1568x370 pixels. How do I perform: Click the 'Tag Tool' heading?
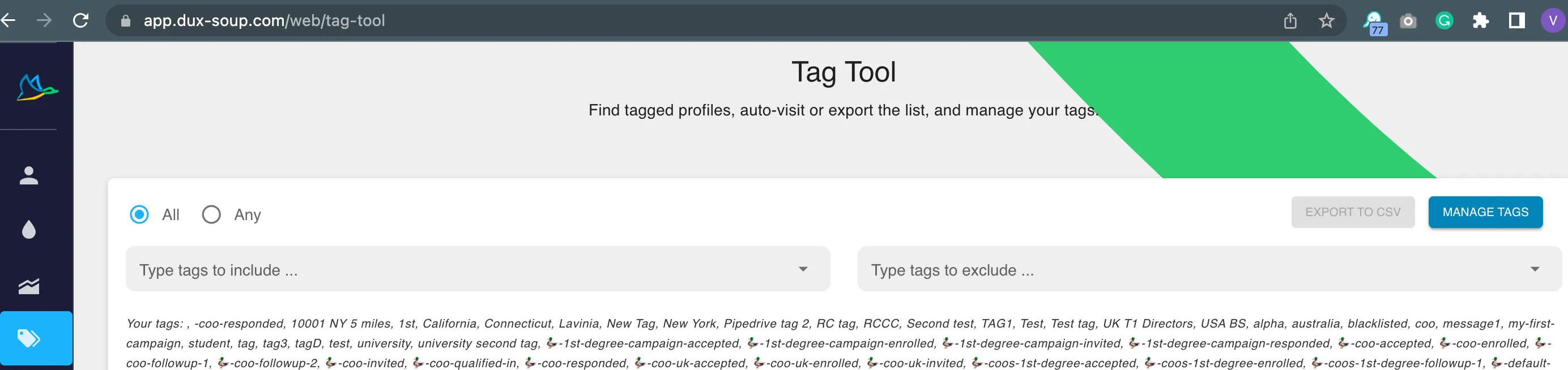pyautogui.click(x=843, y=72)
